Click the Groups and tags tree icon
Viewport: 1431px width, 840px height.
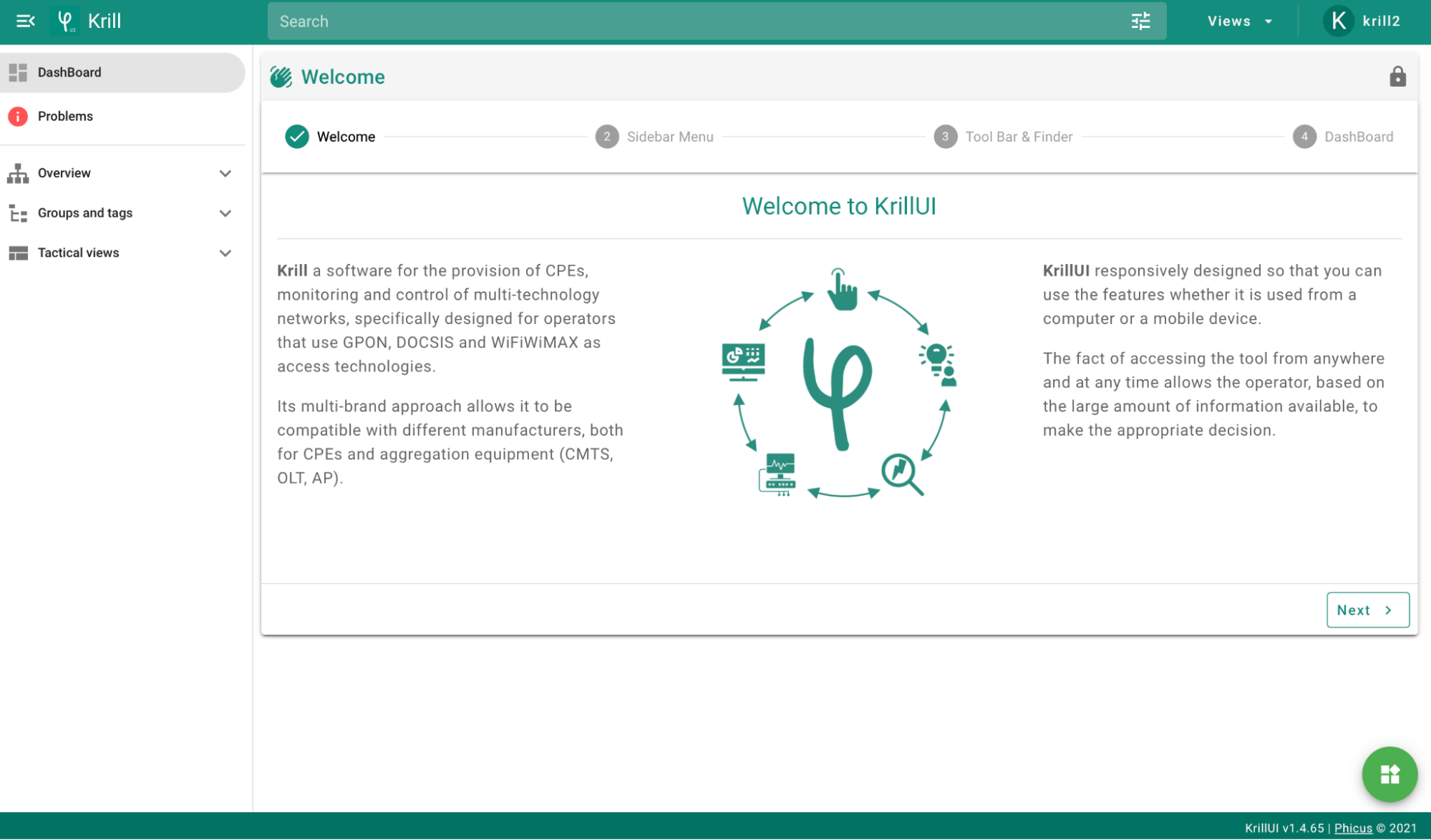(18, 213)
